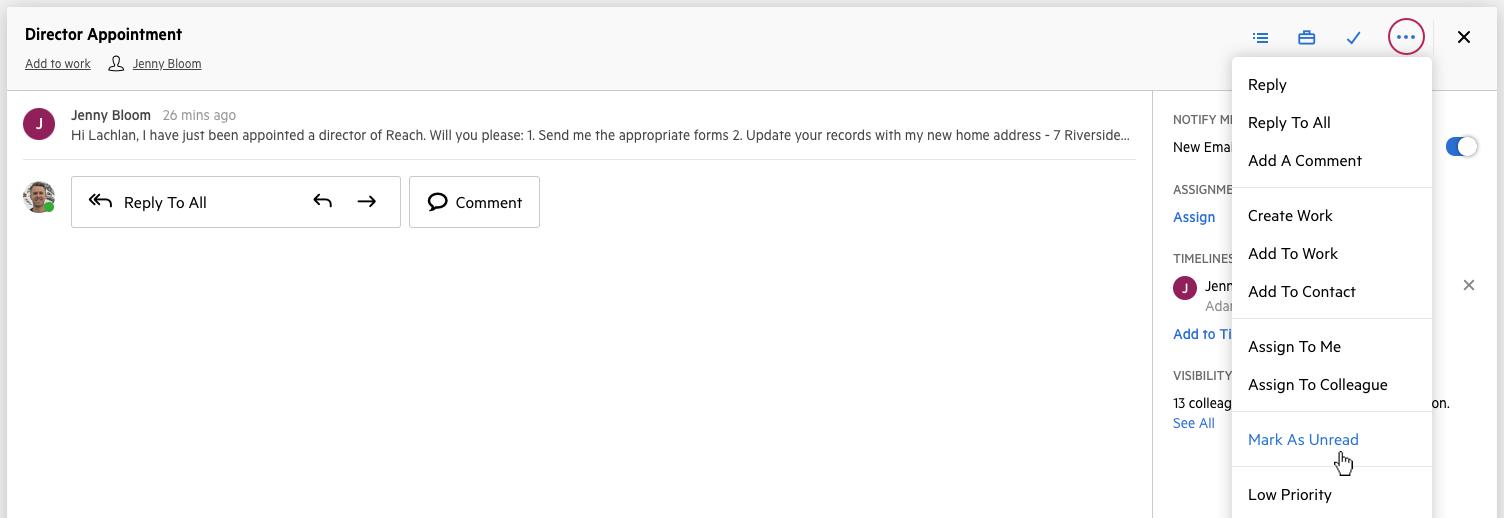1504x518 pixels.
Task: Click the list view icon in header
Action: [x=1260, y=38]
